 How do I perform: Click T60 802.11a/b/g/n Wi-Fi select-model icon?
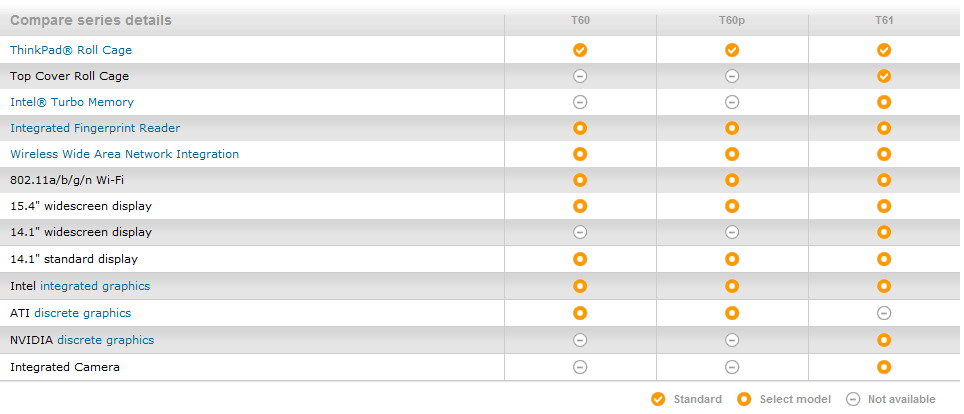[x=580, y=180]
